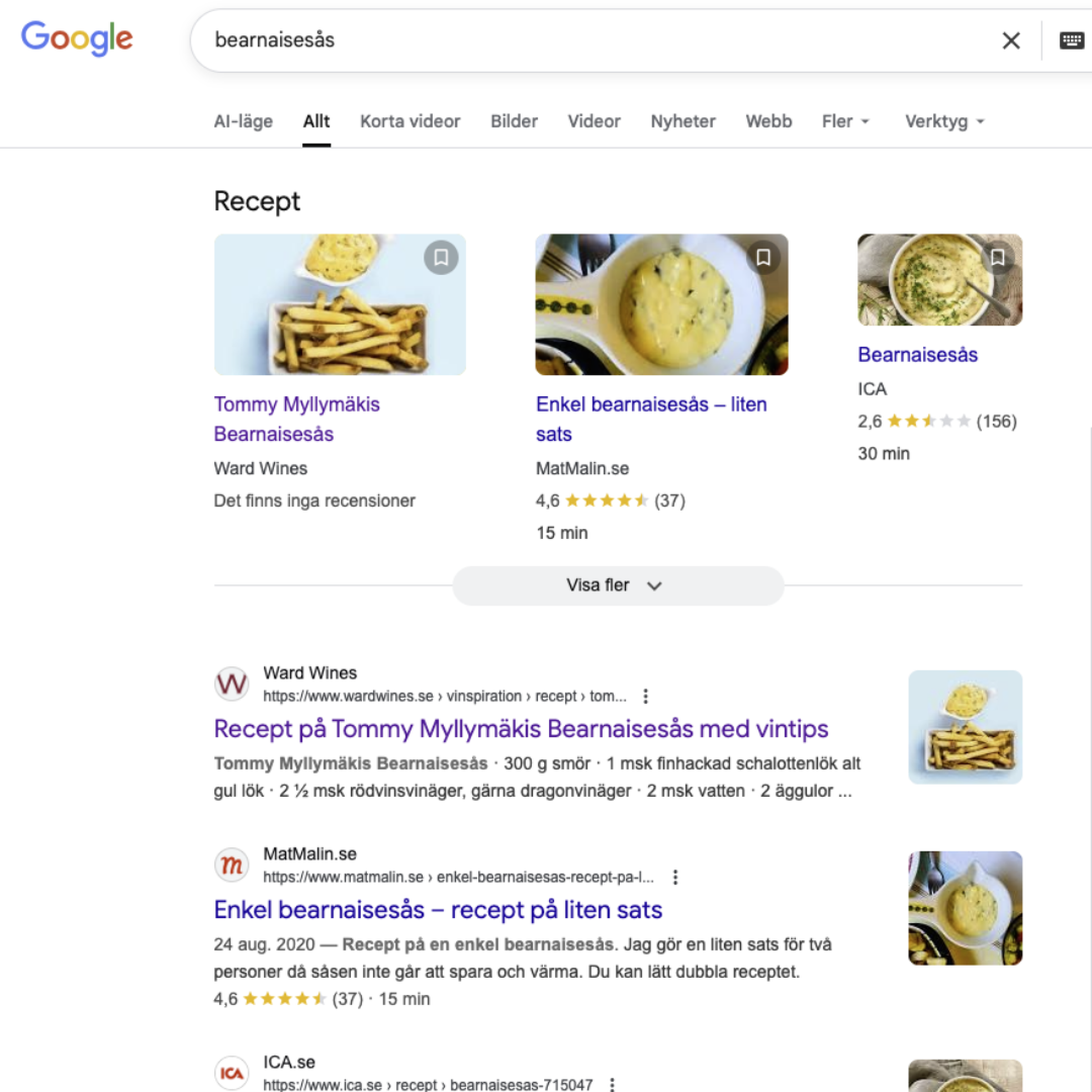The width and height of the screenshot is (1092, 1092).
Task: Open Enkel bearnaisesås – recept på liten sats
Action: (x=437, y=910)
